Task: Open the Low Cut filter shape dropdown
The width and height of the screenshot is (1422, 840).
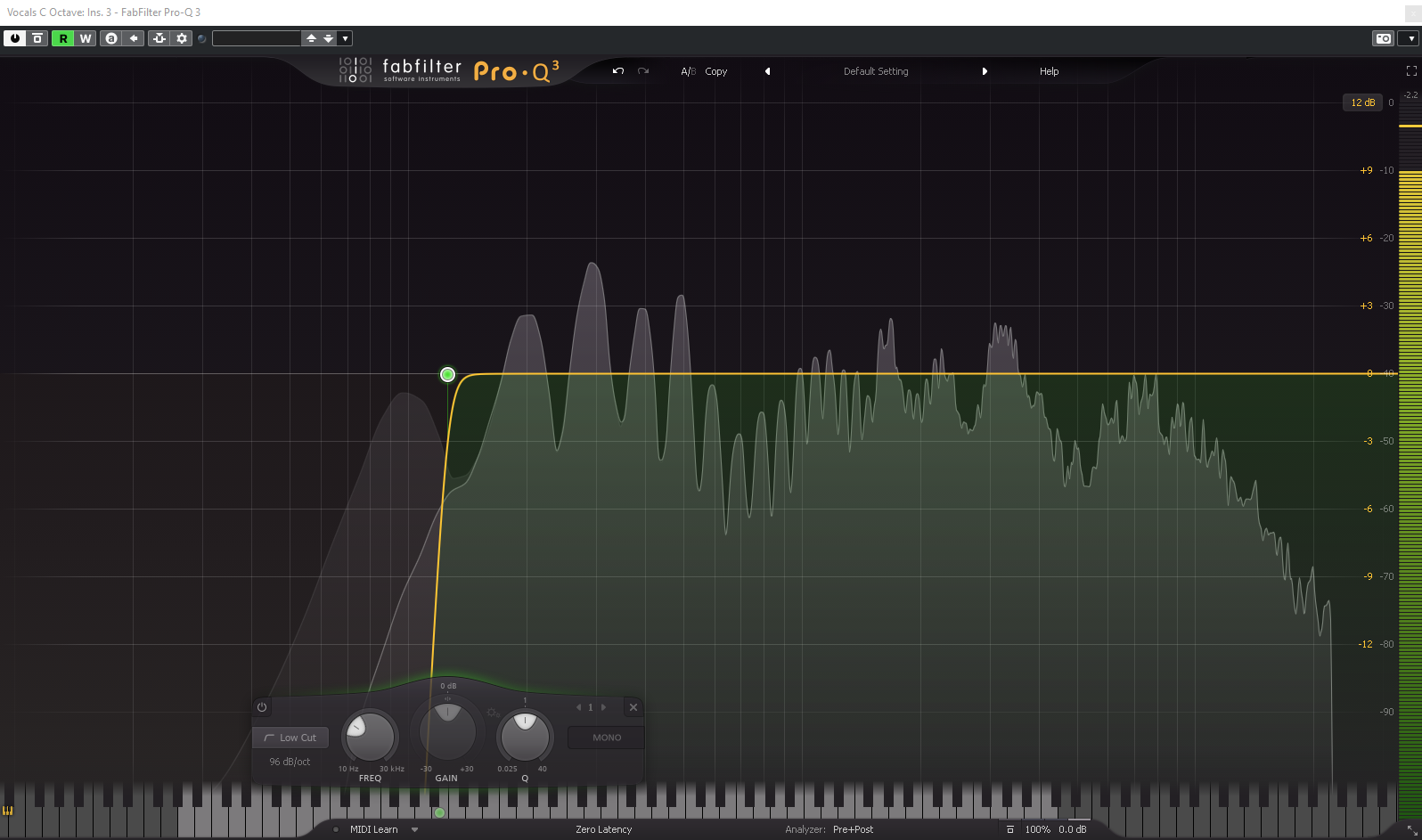Action: coord(290,738)
